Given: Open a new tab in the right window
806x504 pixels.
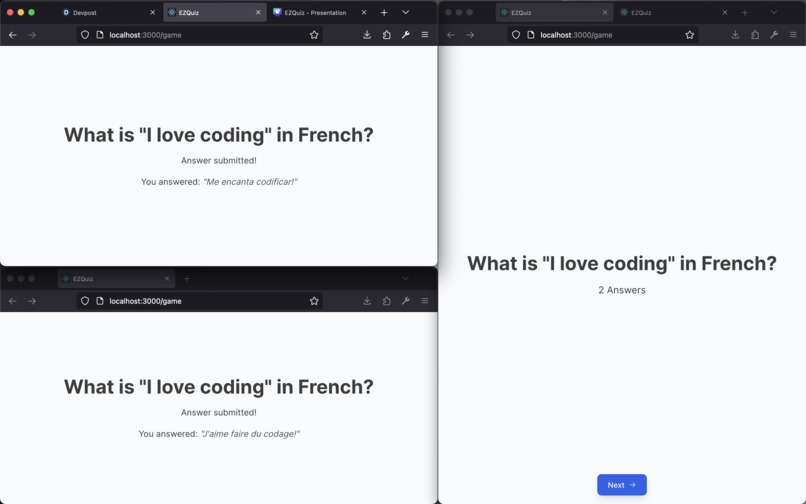Looking at the screenshot, I should pyautogui.click(x=745, y=12).
